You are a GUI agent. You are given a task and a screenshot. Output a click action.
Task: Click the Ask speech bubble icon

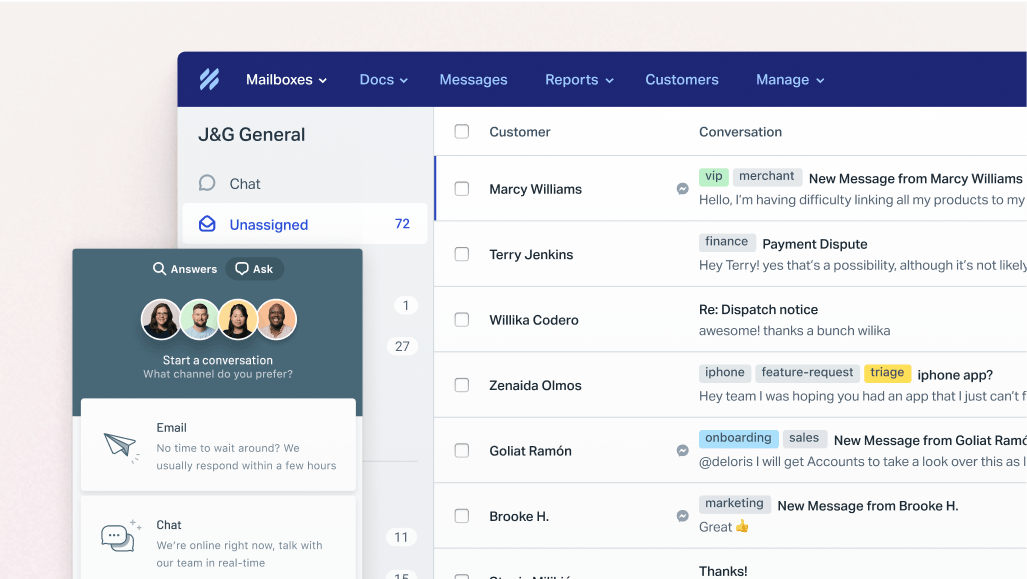click(242, 269)
